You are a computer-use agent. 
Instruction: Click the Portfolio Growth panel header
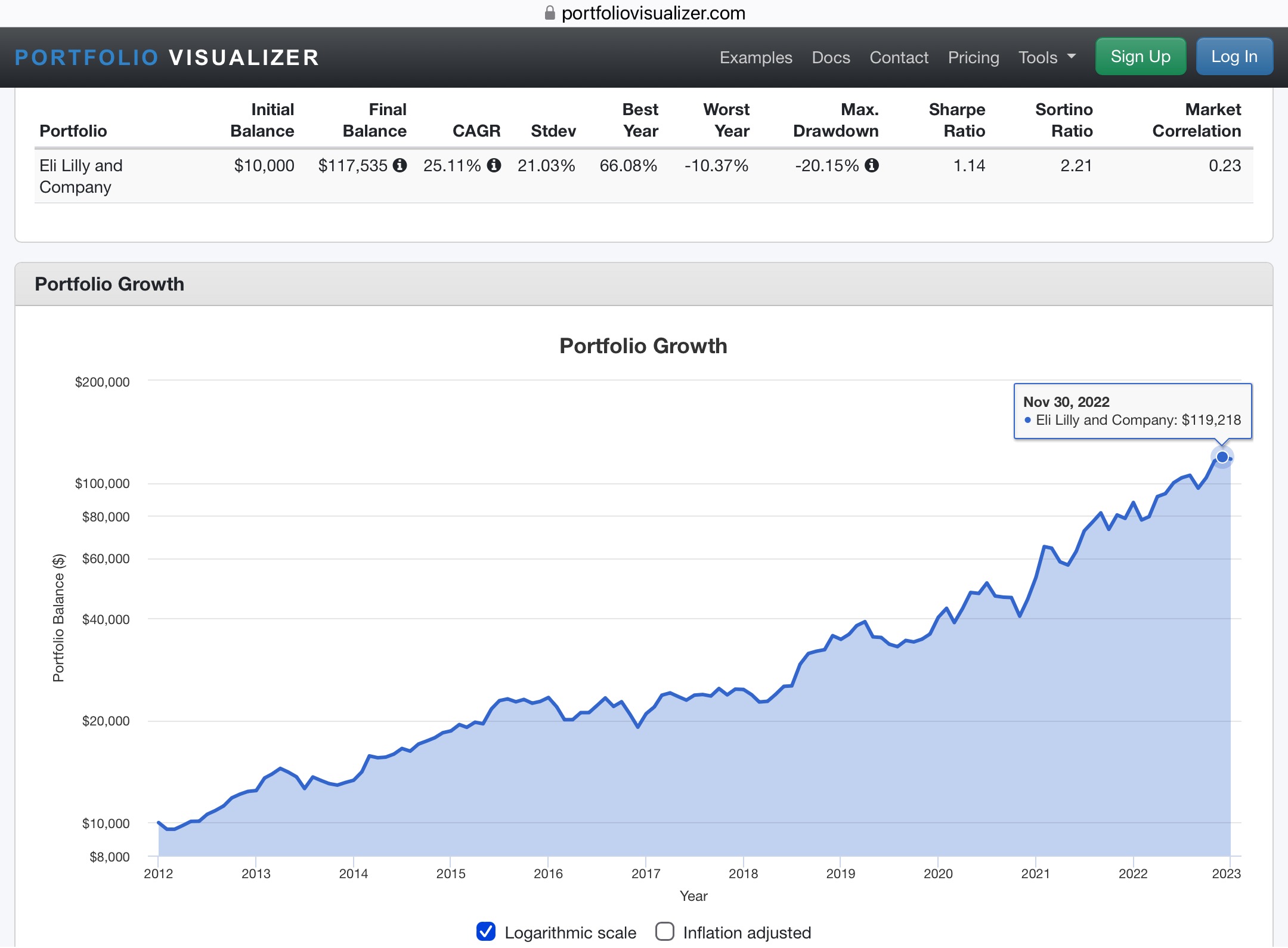[644, 284]
